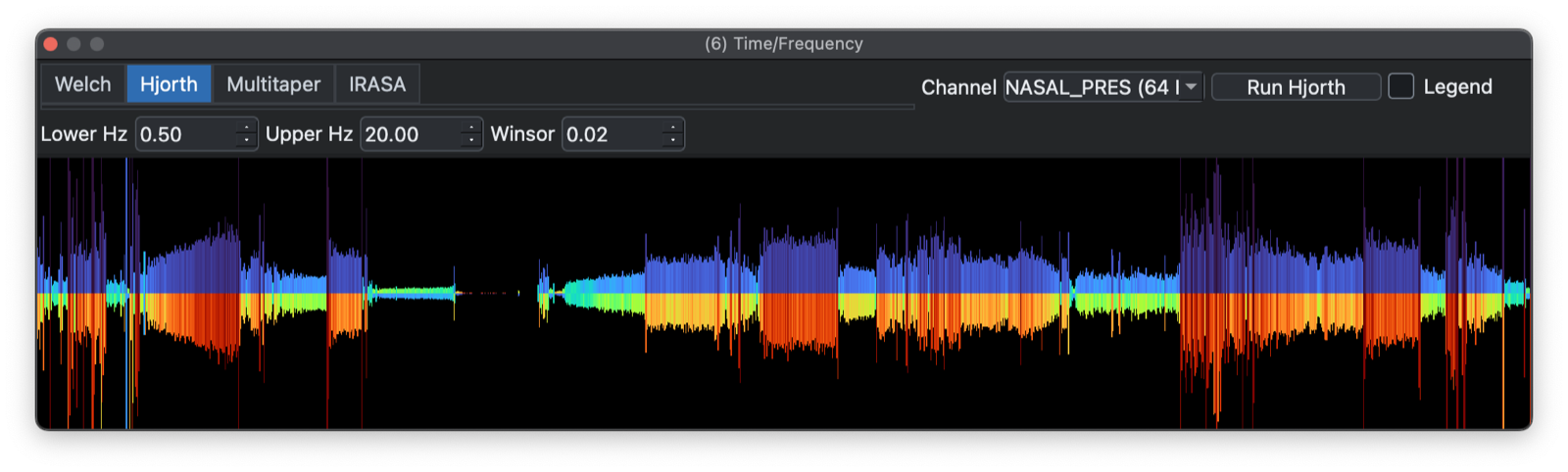The width and height of the screenshot is (1568, 472).
Task: Decrease Winsor value with down arrow
Action: pyautogui.click(x=672, y=141)
